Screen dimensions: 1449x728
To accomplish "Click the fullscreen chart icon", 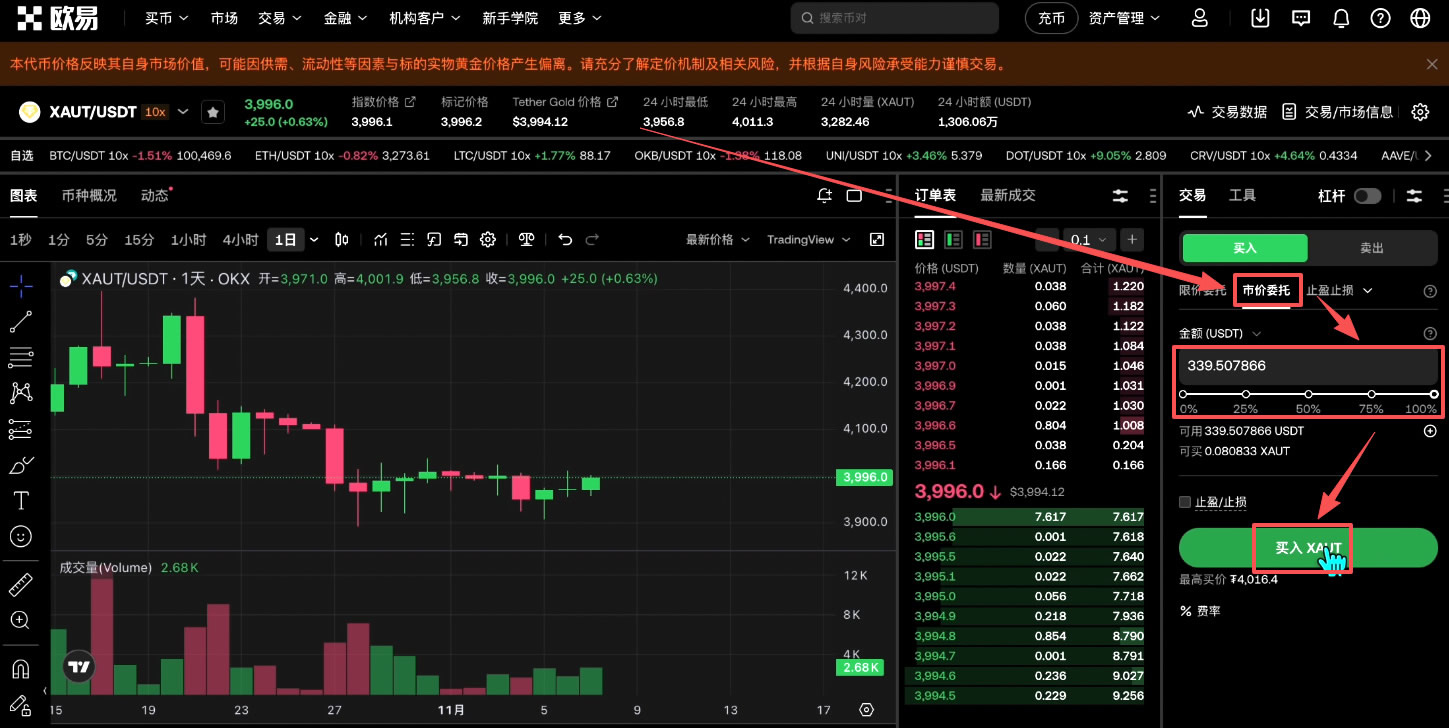I will pyautogui.click(x=877, y=240).
